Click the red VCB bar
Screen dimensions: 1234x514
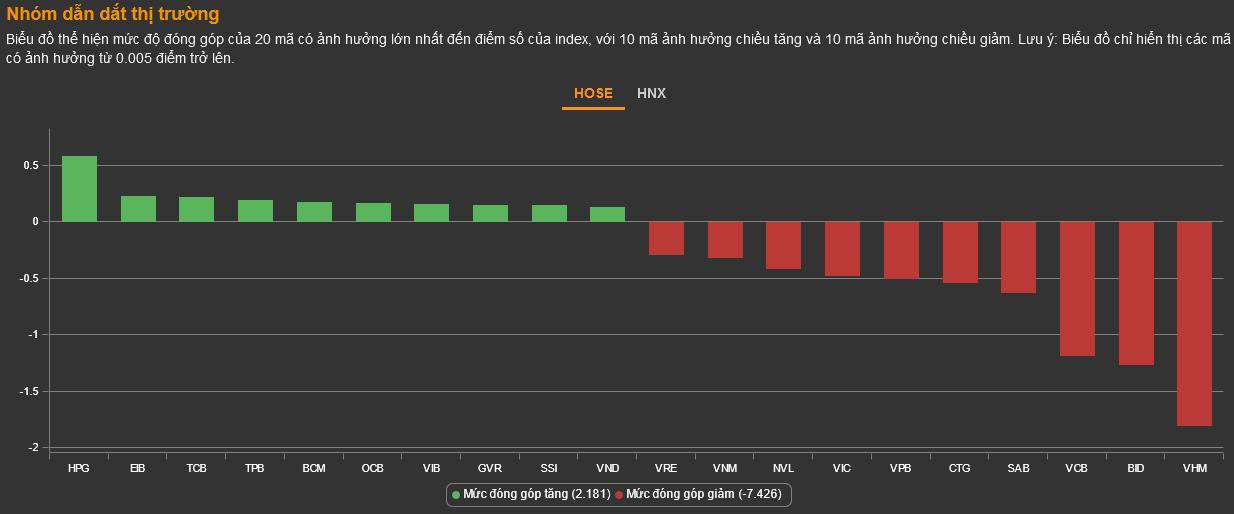point(1077,288)
